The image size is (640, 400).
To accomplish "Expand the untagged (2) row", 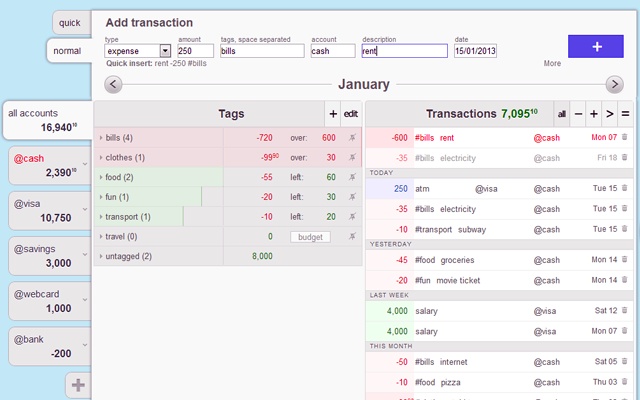I will (101, 256).
